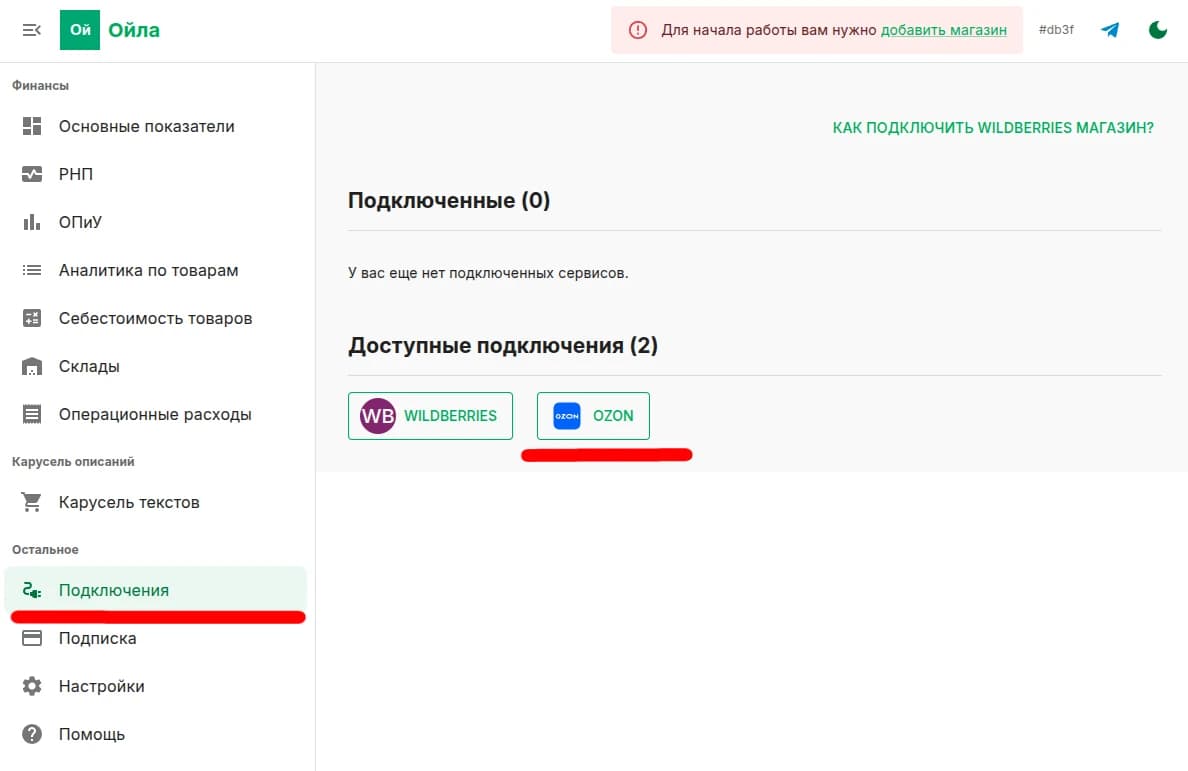1188x771 pixels.
Task: Click the Карусель текстов cart icon
Action: [31, 502]
